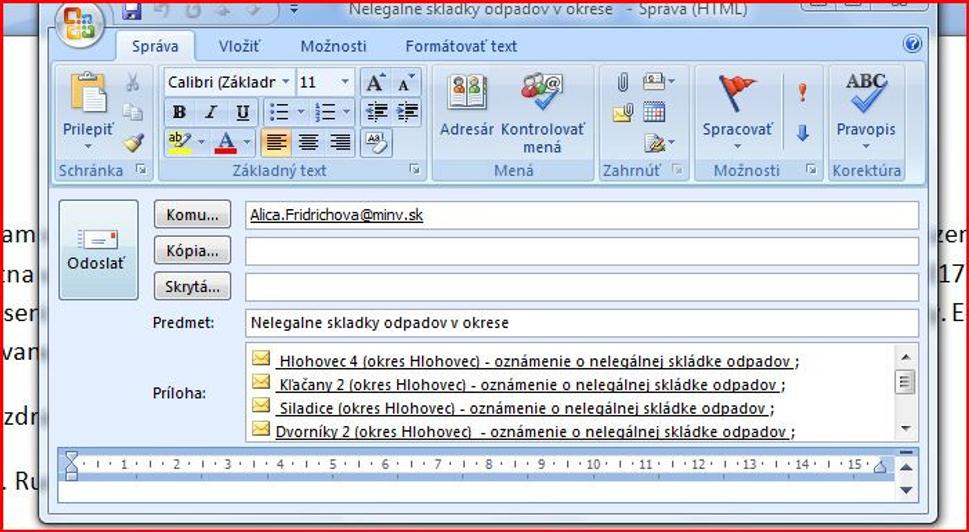This screenshot has height=532, width=969.
Task: Activate the Format Painter brush
Action: [133, 142]
